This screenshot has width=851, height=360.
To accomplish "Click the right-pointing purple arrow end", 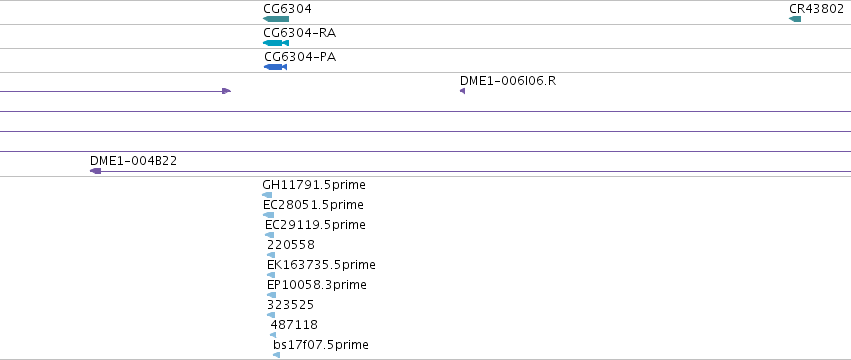I will 227,91.
